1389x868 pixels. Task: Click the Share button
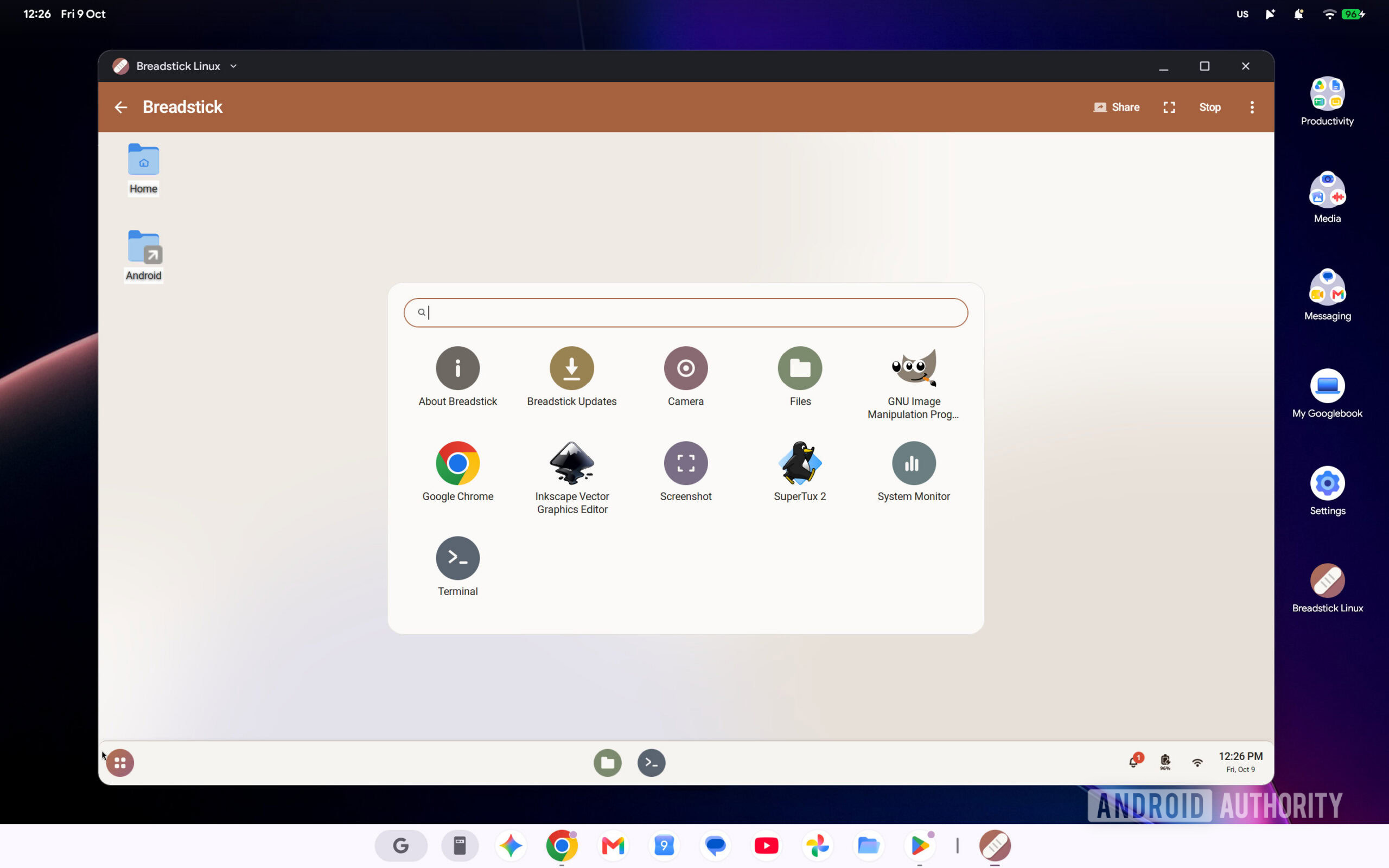coord(1116,107)
